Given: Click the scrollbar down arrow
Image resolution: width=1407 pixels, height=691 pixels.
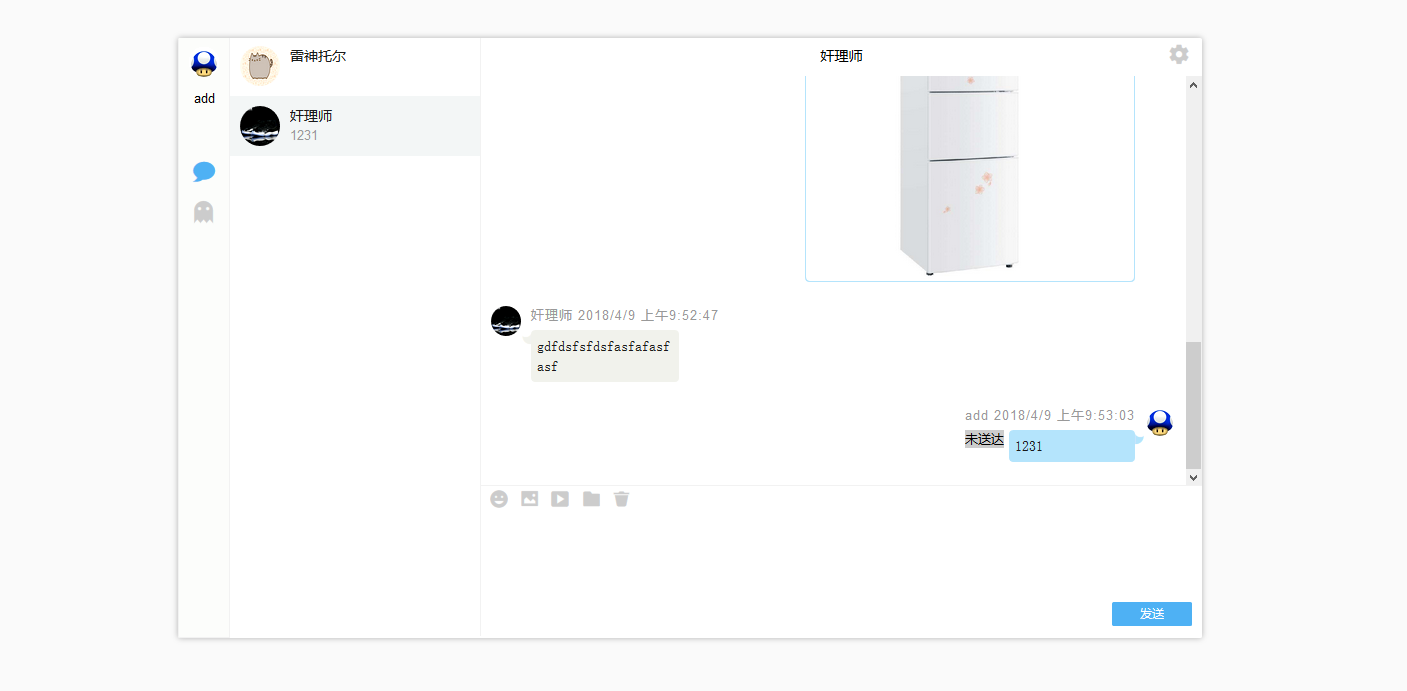Looking at the screenshot, I should click(1194, 478).
